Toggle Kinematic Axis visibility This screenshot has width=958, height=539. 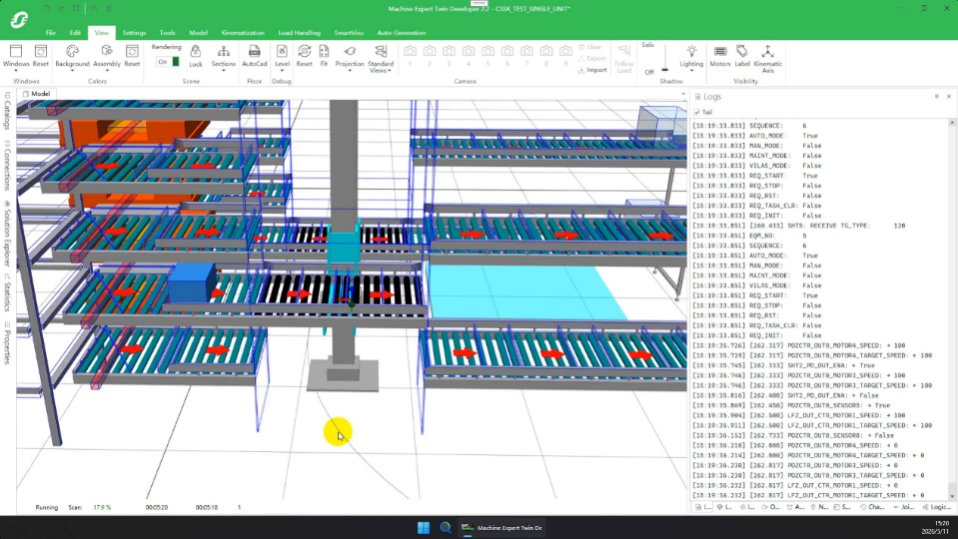[767, 58]
